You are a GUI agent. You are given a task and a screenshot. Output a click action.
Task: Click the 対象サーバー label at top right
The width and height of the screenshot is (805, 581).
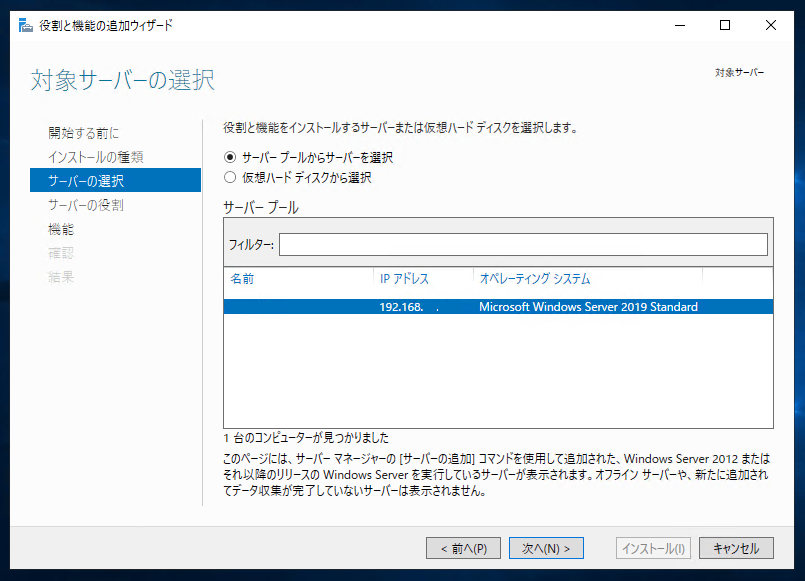[x=739, y=72]
